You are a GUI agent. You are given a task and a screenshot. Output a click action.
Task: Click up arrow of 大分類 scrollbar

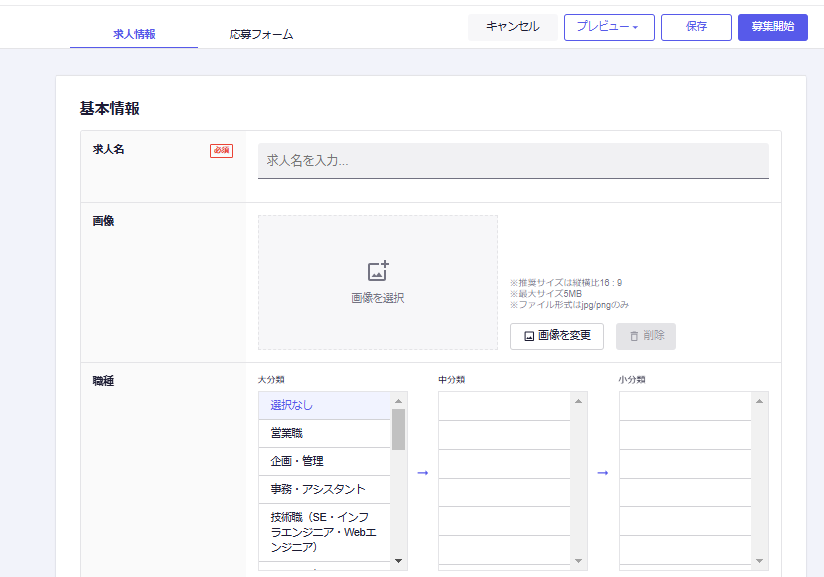[398, 400]
